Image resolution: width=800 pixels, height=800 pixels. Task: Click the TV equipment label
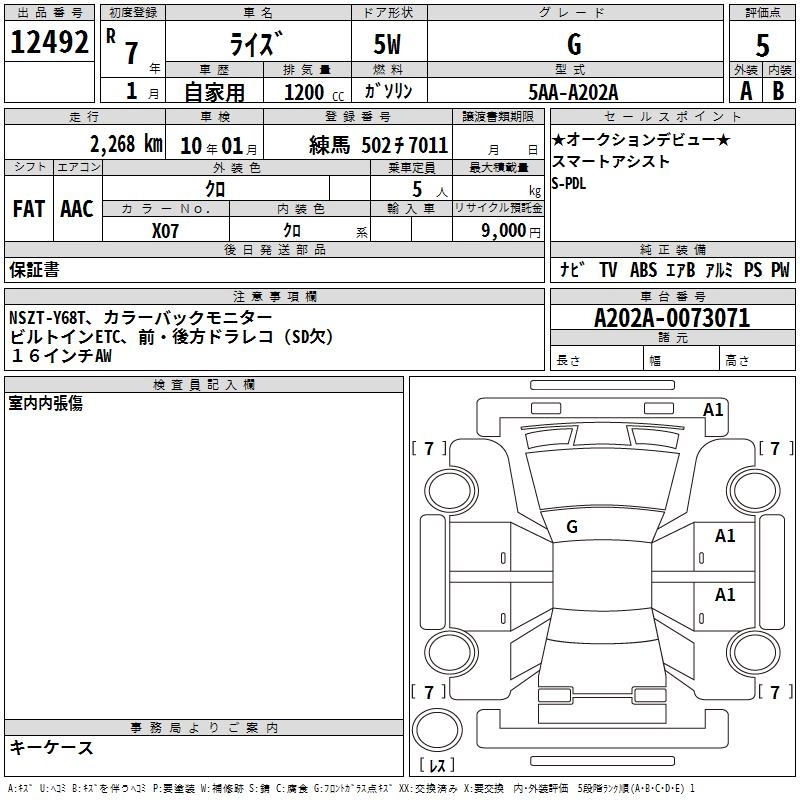coord(608,269)
